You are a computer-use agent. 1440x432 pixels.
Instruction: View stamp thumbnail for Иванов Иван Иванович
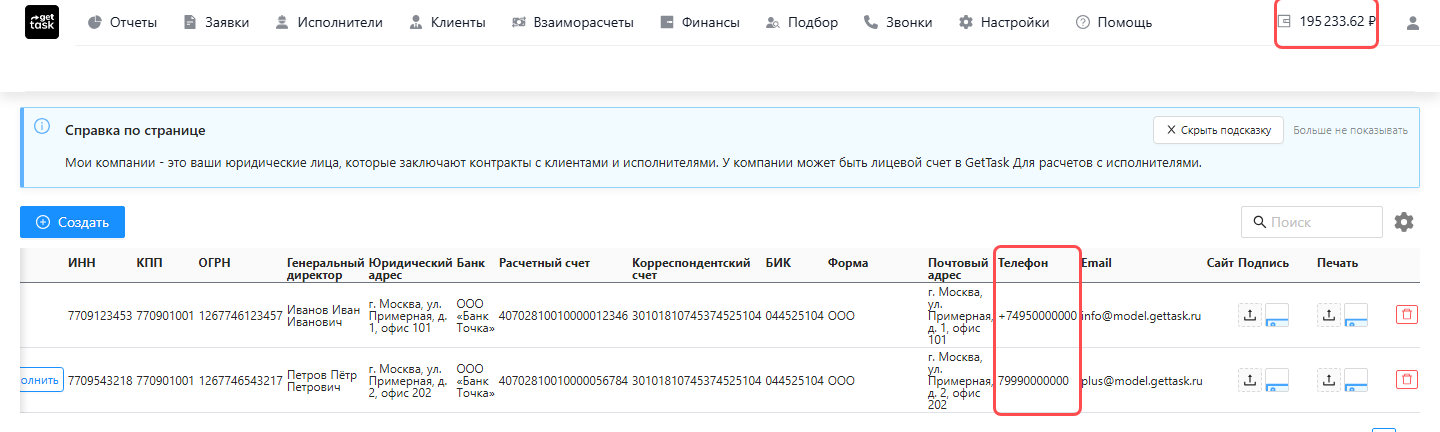1356,315
